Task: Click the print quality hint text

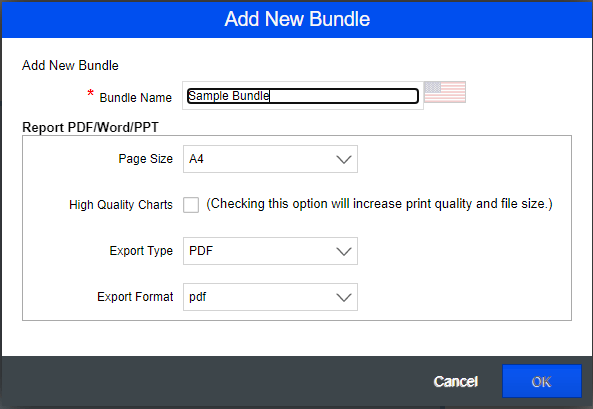Action: pyautogui.click(x=379, y=204)
